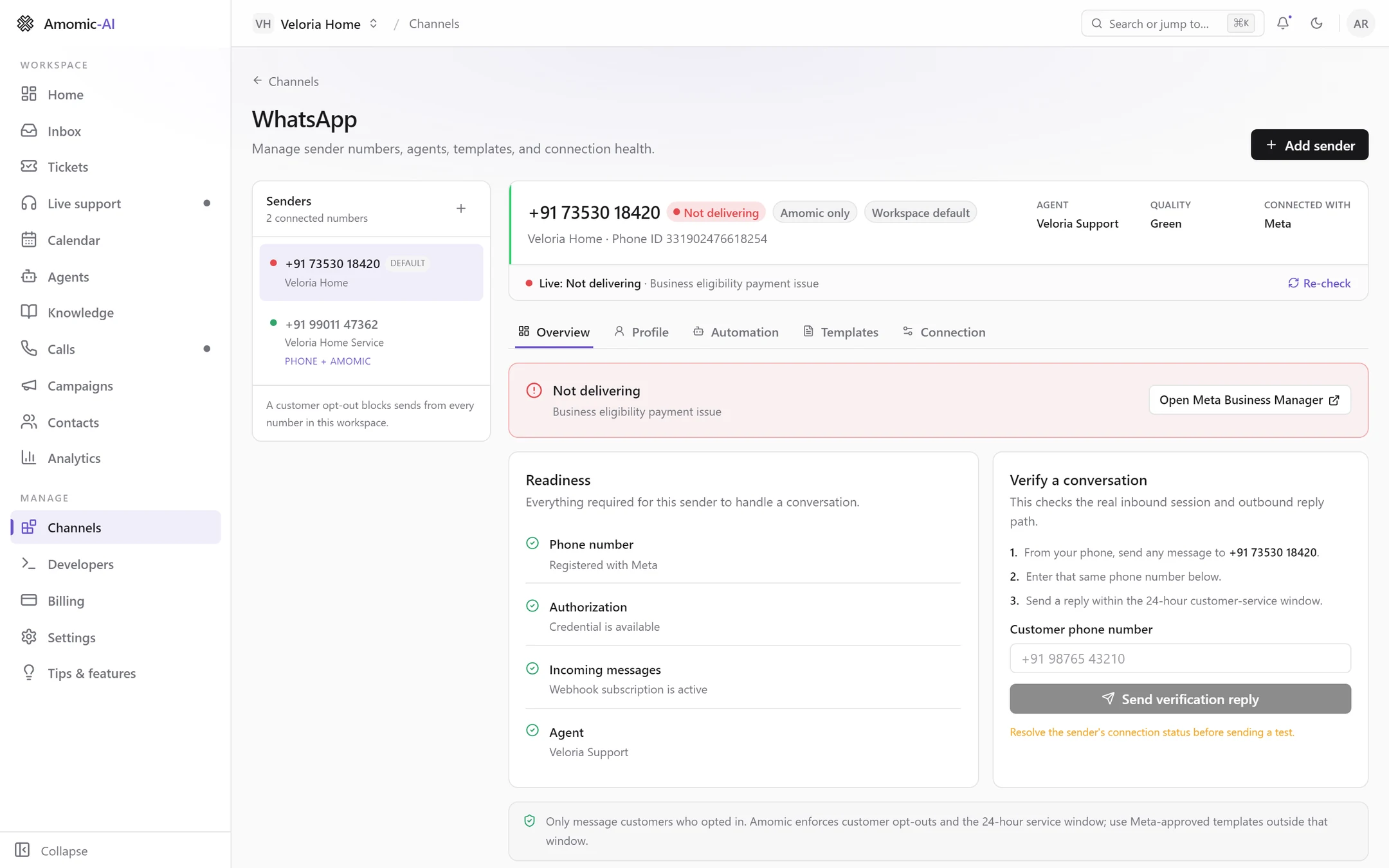
Task: Switch to the Connection tab
Action: pos(943,332)
